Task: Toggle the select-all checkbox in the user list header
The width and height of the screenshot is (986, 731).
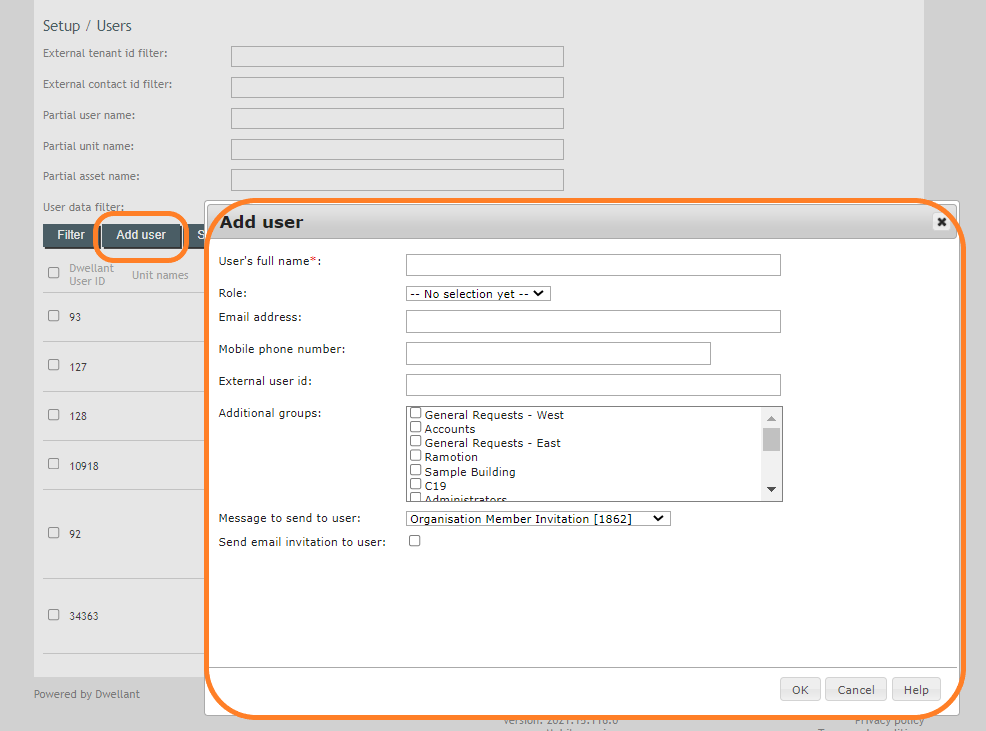Action: (x=53, y=270)
